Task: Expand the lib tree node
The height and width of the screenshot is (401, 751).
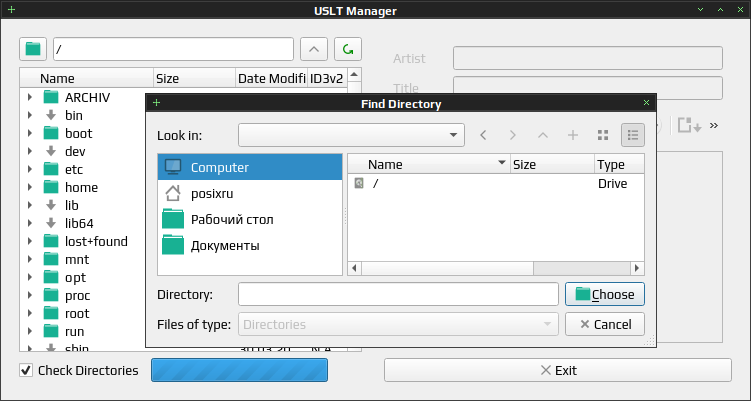Action: pos(30,206)
